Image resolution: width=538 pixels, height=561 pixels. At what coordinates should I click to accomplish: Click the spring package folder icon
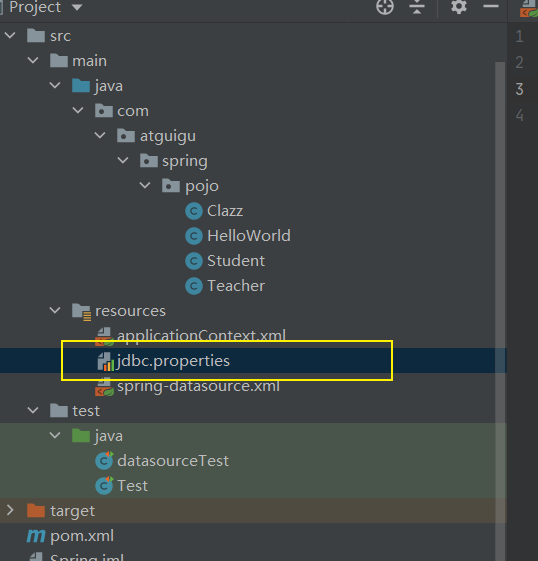tap(149, 161)
